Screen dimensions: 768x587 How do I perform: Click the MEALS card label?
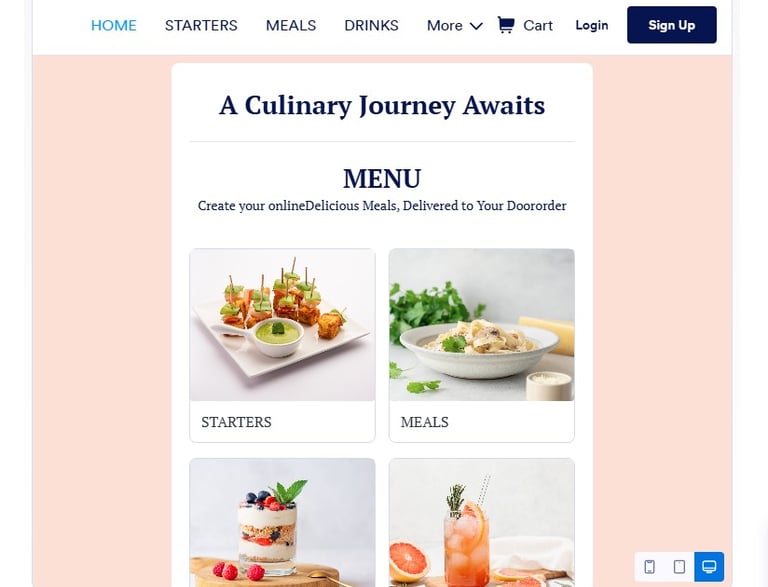coord(424,422)
